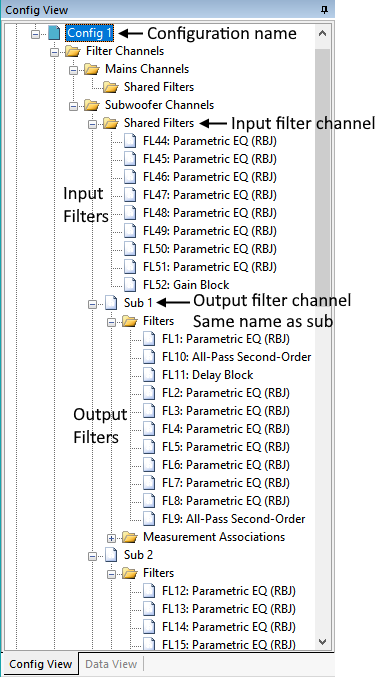Collapse the Subwoofer Channels node
Image resolution: width=380 pixels, height=677 pixels.
pos(73,105)
